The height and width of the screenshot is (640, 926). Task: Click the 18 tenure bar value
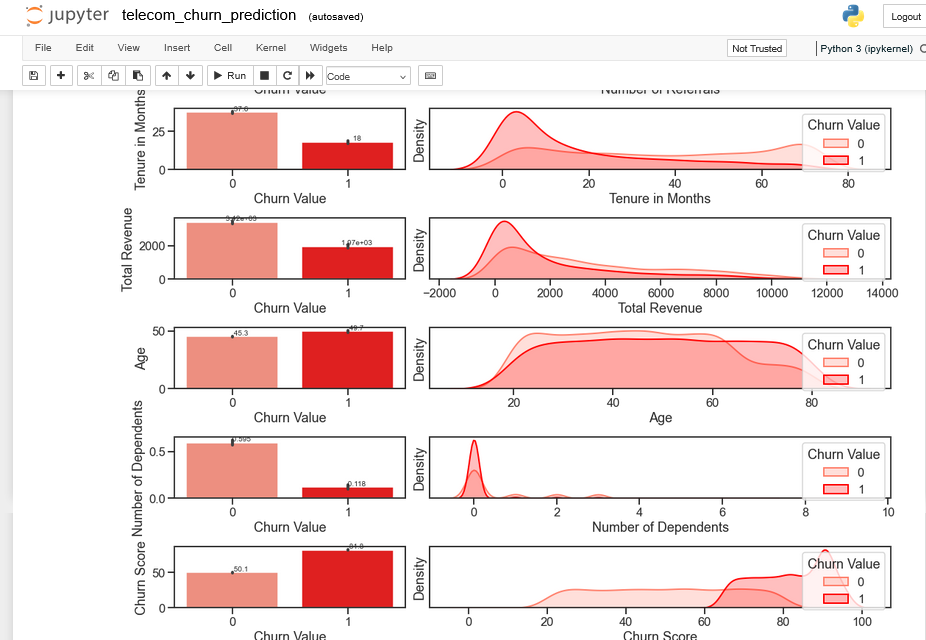click(x=357, y=139)
